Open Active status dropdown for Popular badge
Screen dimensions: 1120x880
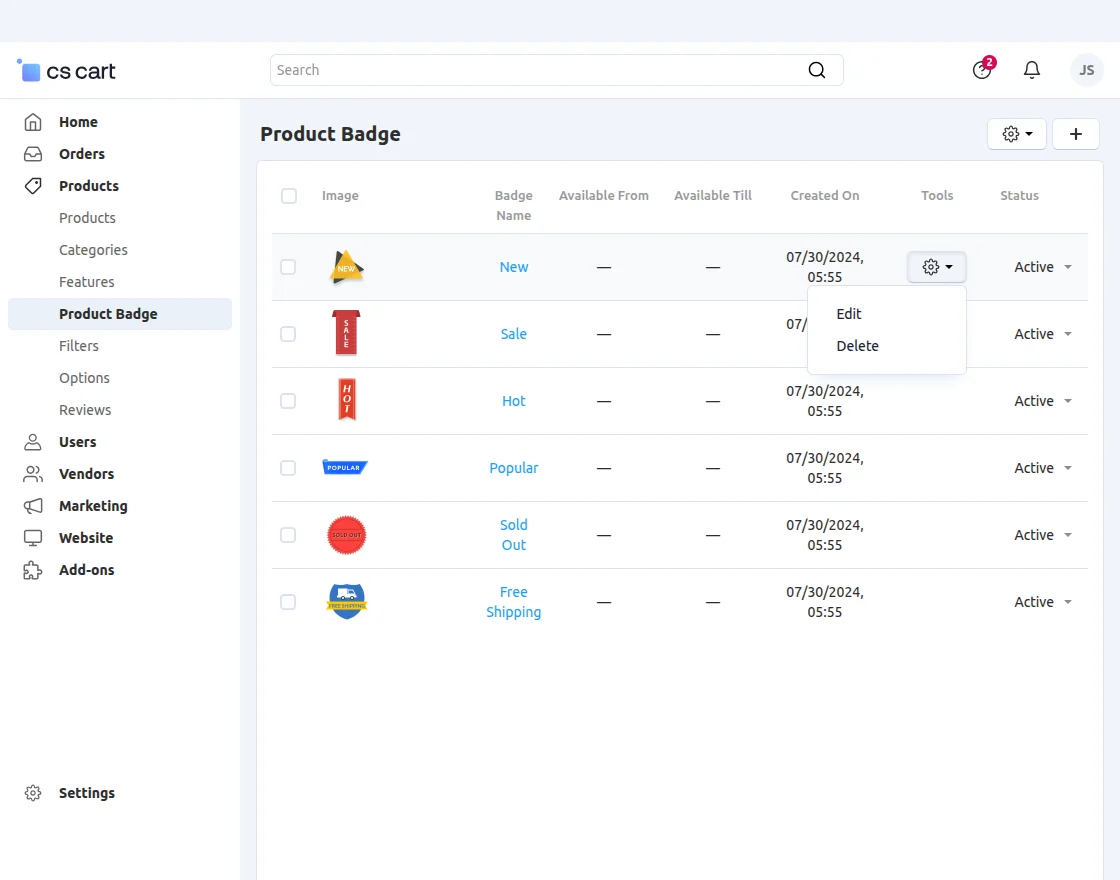1043,468
